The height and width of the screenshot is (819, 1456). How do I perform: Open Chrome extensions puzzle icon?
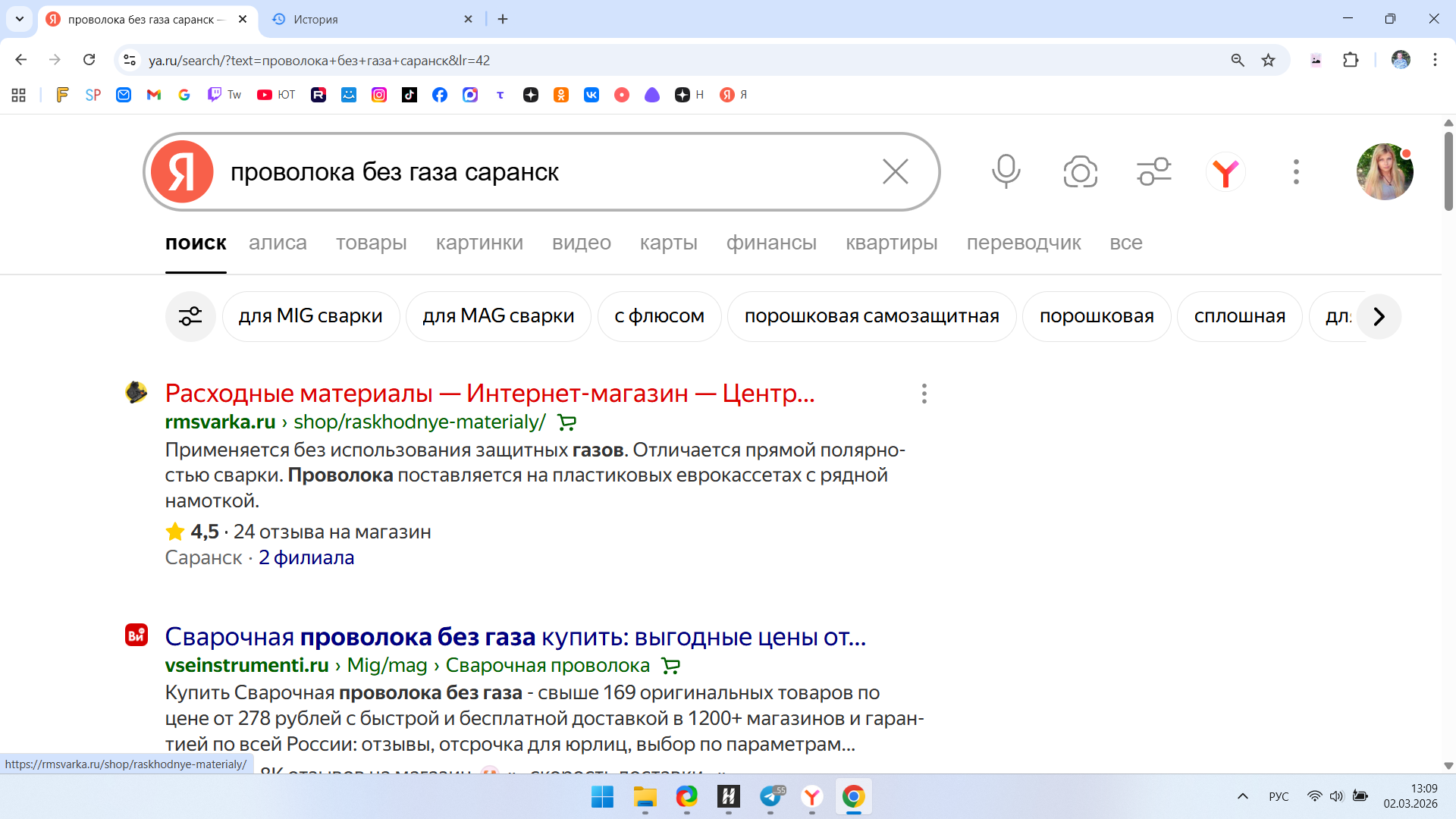pyautogui.click(x=1351, y=60)
